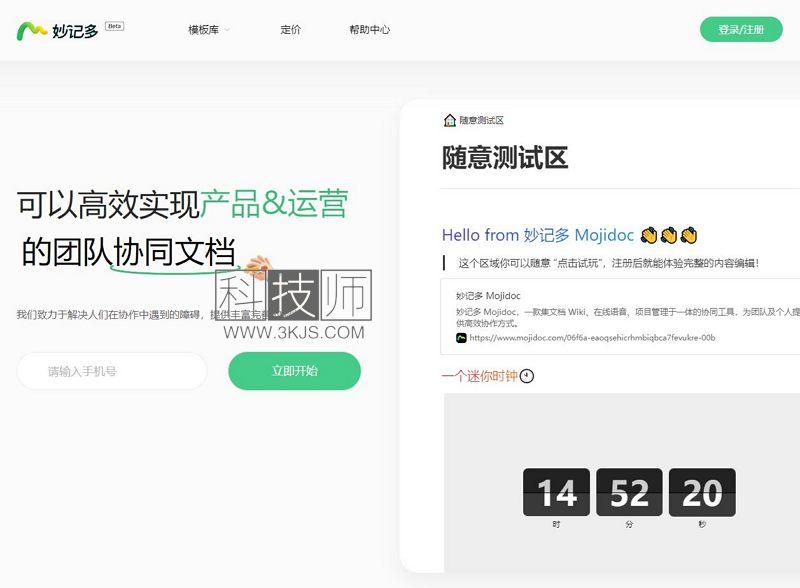Click the seconds flip card showing 20
Viewport: 800px width, 588px height.
point(702,492)
